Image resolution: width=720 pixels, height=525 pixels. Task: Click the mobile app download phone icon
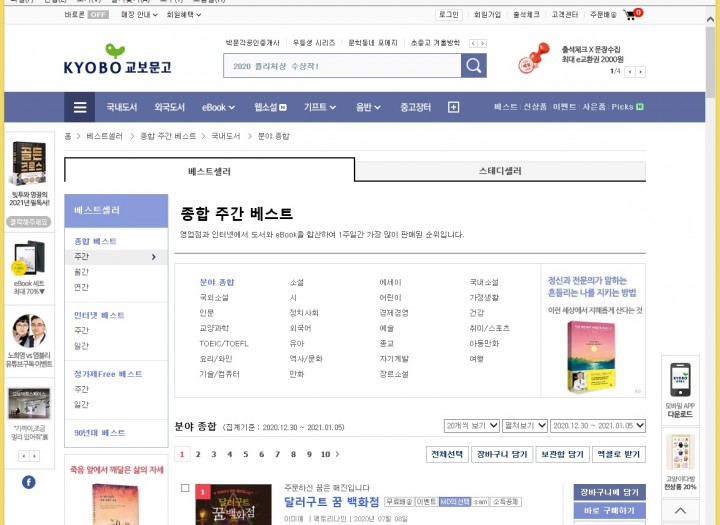coord(681,382)
